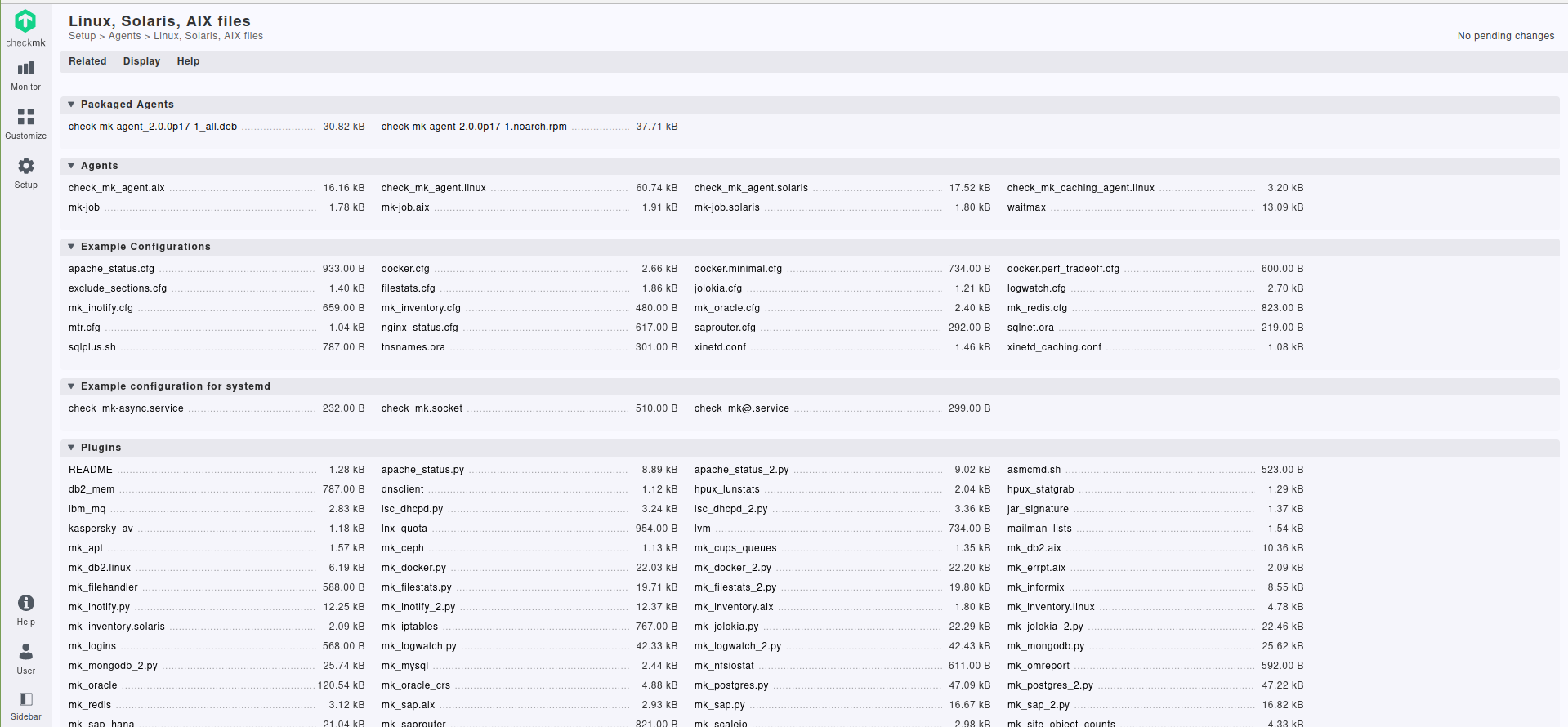The image size is (1568, 727).
Task: Open nginx_status.cfg file
Action: tap(420, 328)
